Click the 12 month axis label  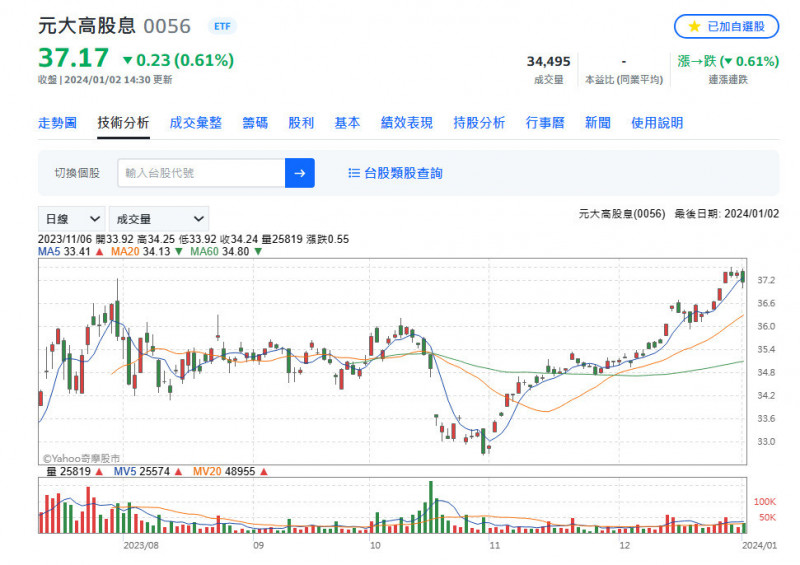tap(624, 545)
